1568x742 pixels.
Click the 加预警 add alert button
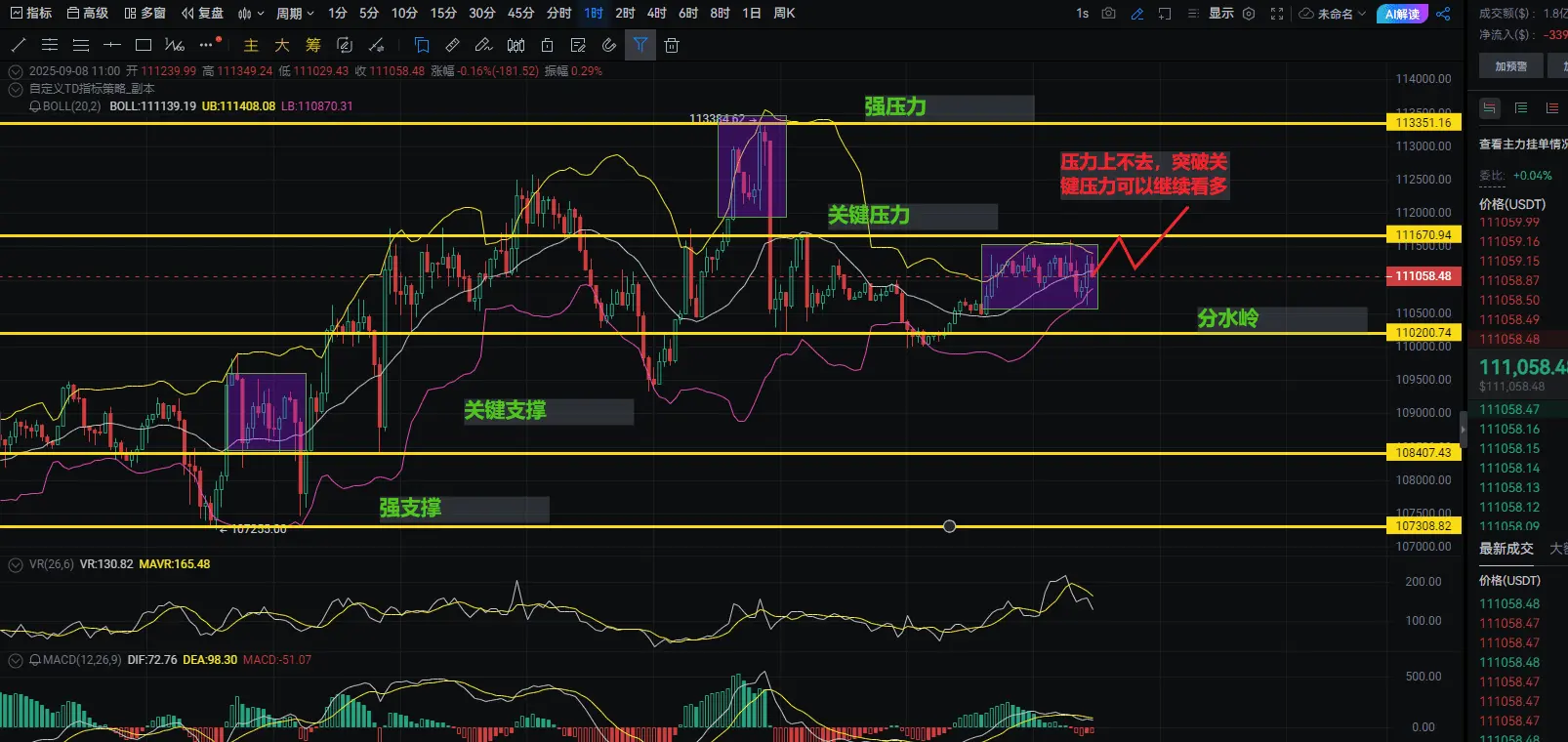[1510, 66]
